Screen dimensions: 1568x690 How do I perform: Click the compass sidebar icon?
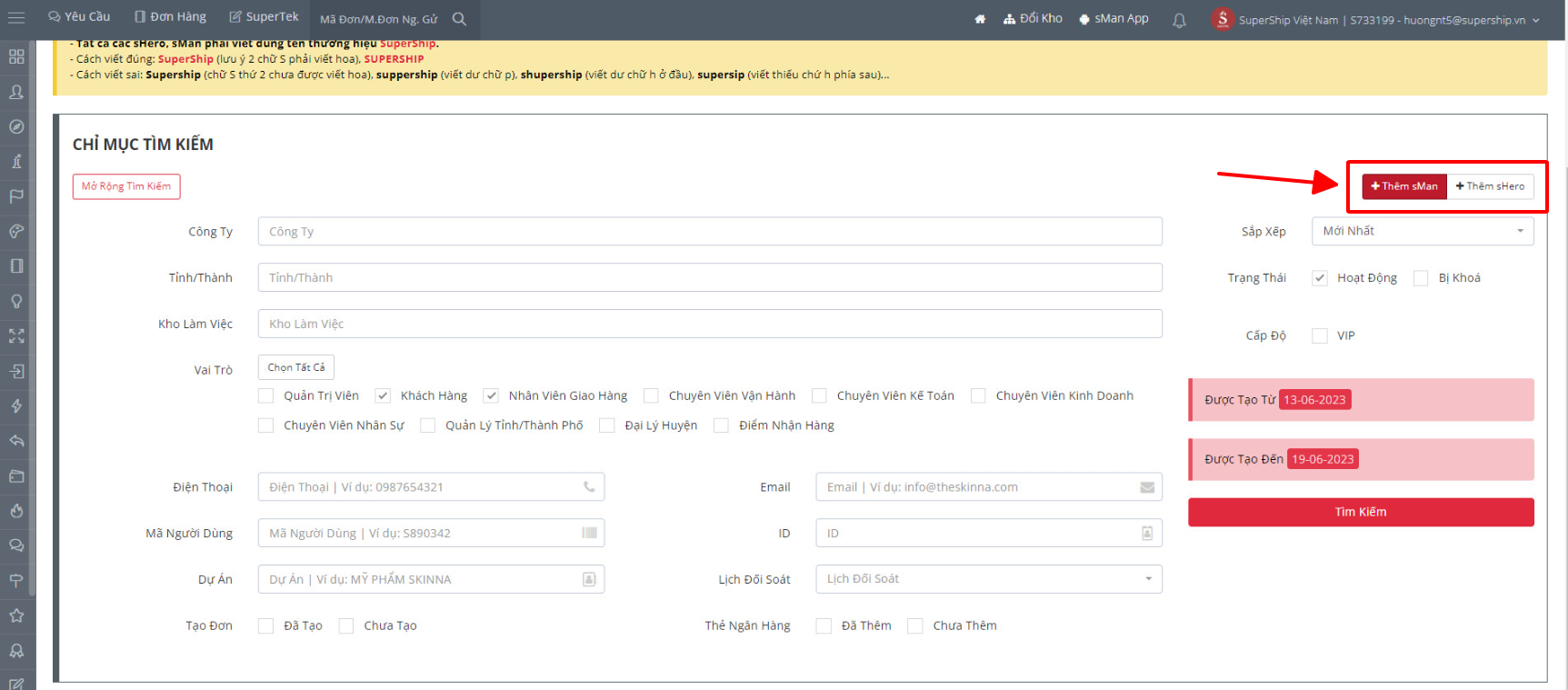click(x=16, y=126)
